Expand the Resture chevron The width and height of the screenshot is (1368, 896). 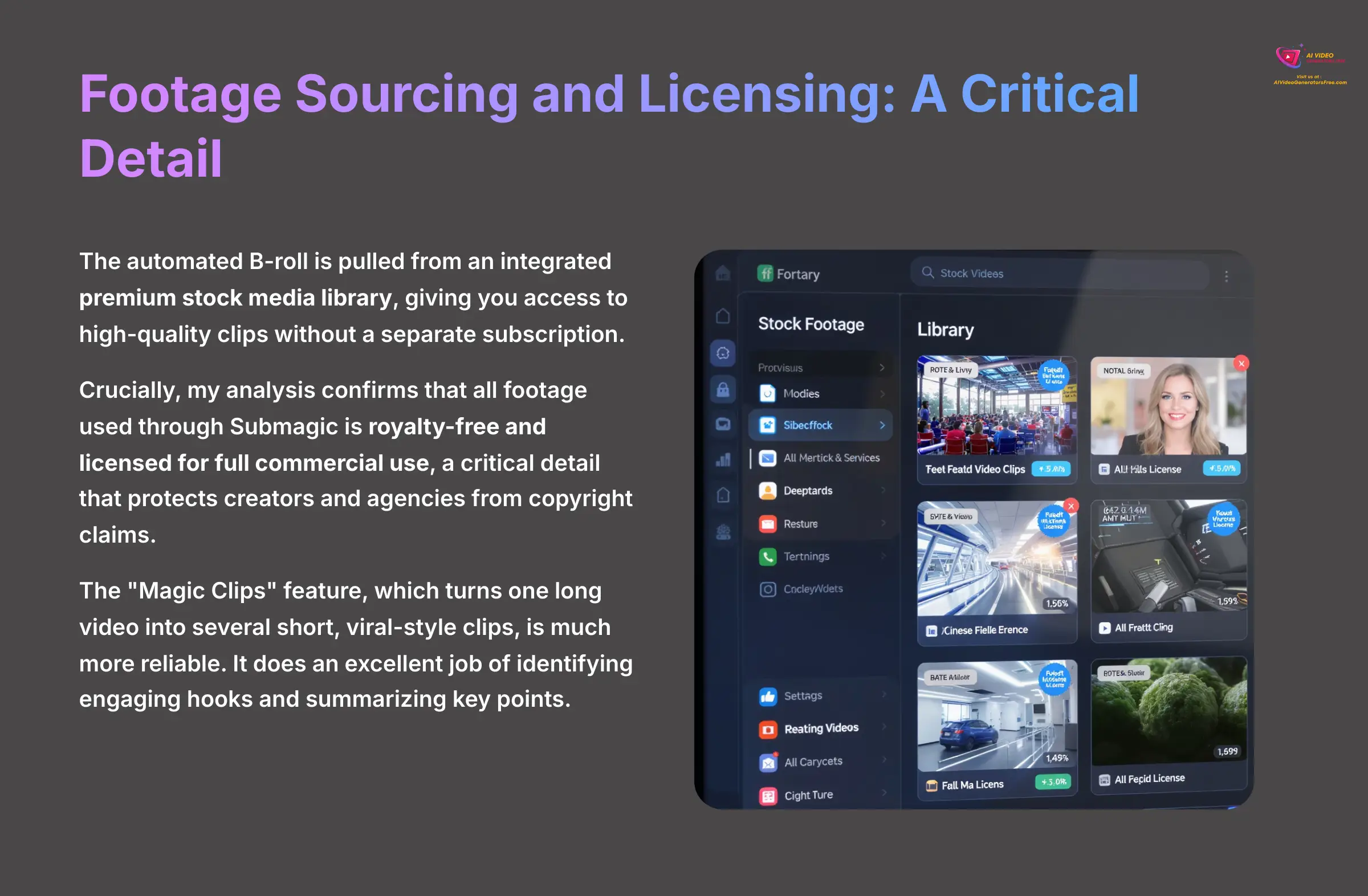(883, 523)
